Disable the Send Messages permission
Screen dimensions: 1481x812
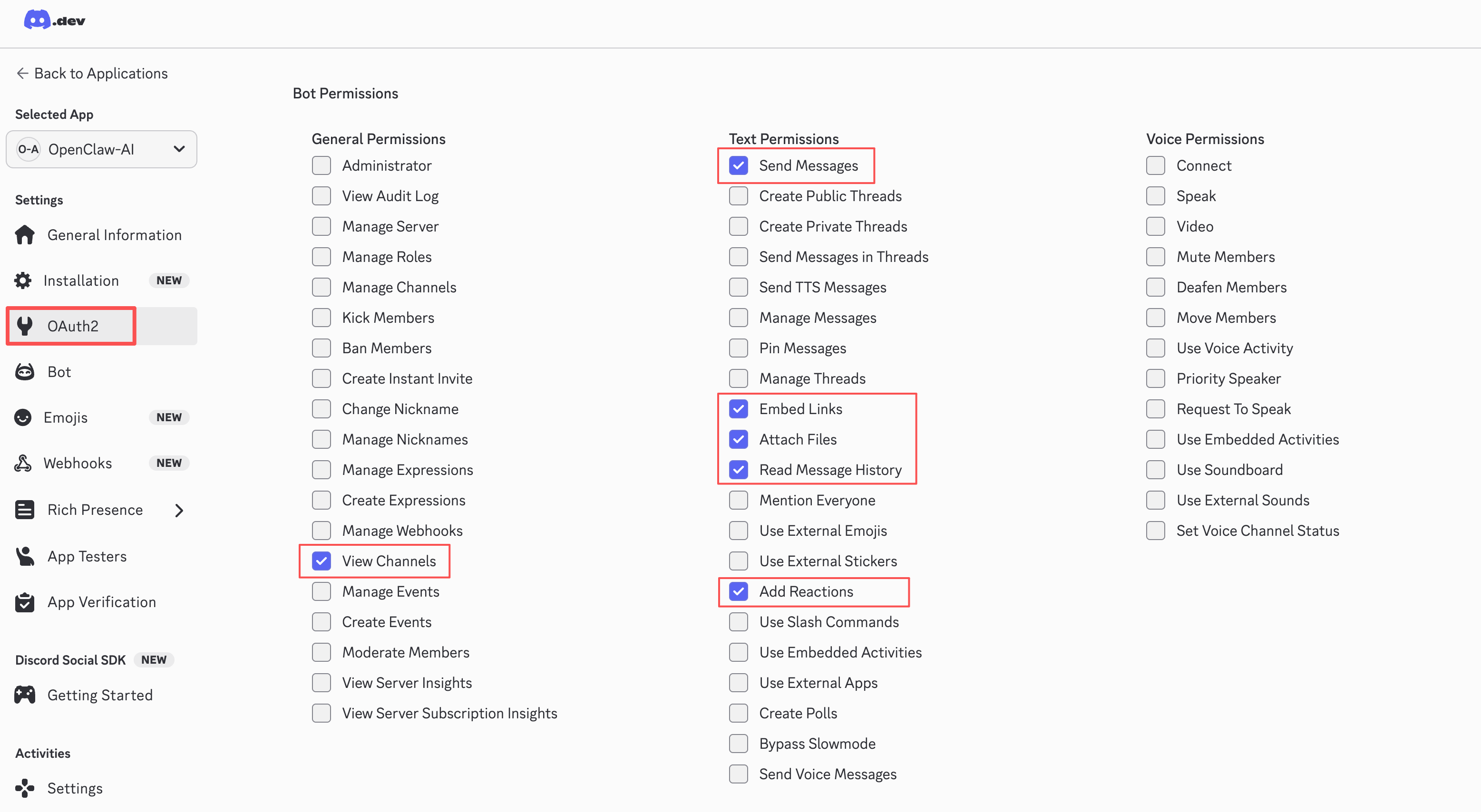[738, 165]
